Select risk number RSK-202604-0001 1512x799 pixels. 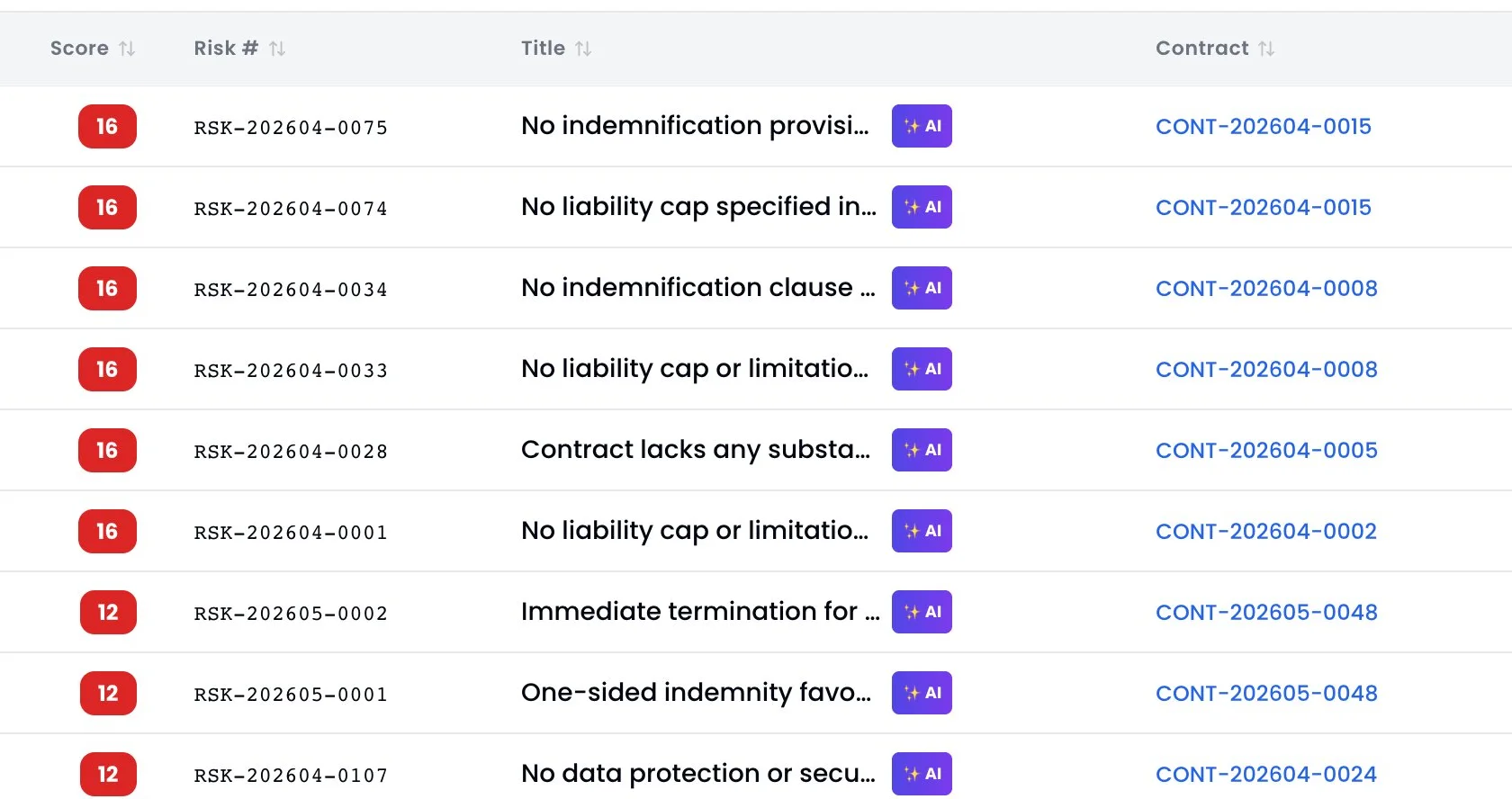pos(291,533)
